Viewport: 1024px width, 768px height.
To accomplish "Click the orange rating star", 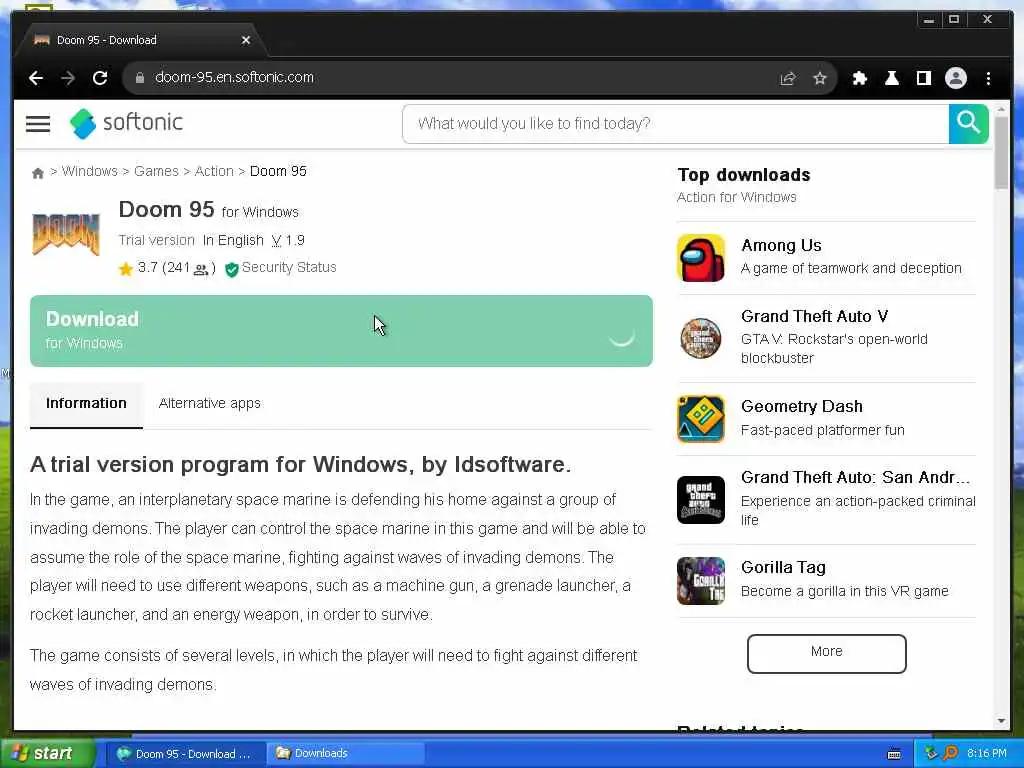I will coord(125,268).
